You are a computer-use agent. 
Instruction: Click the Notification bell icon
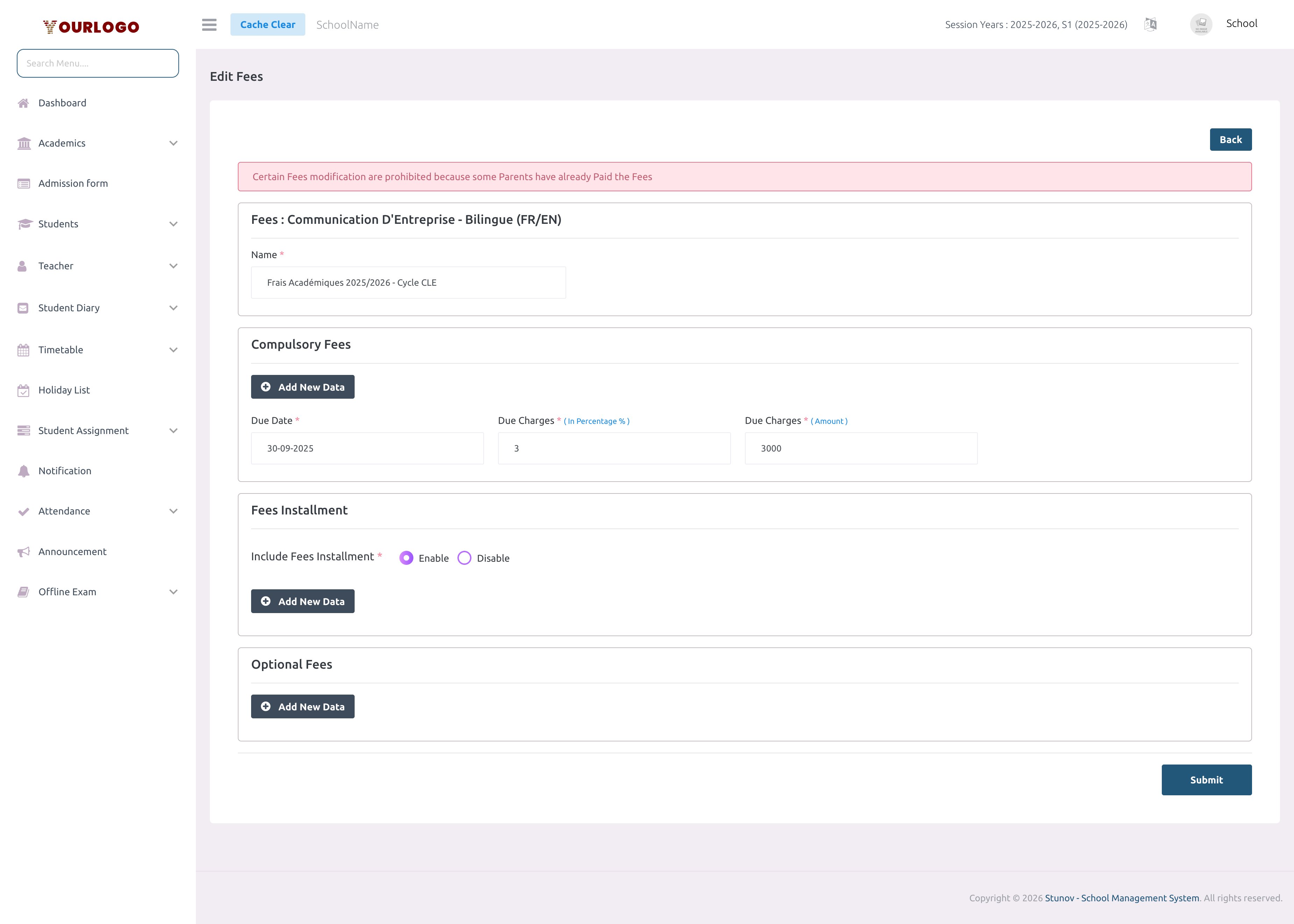click(23, 470)
